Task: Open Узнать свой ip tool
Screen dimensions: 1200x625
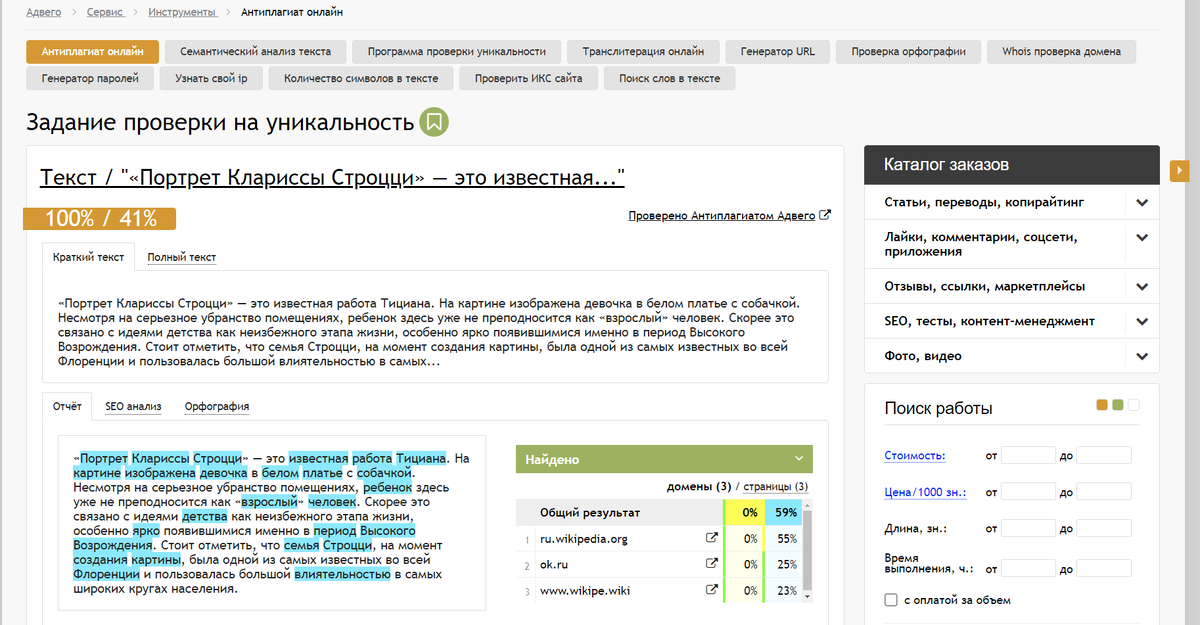Action: 211,78
